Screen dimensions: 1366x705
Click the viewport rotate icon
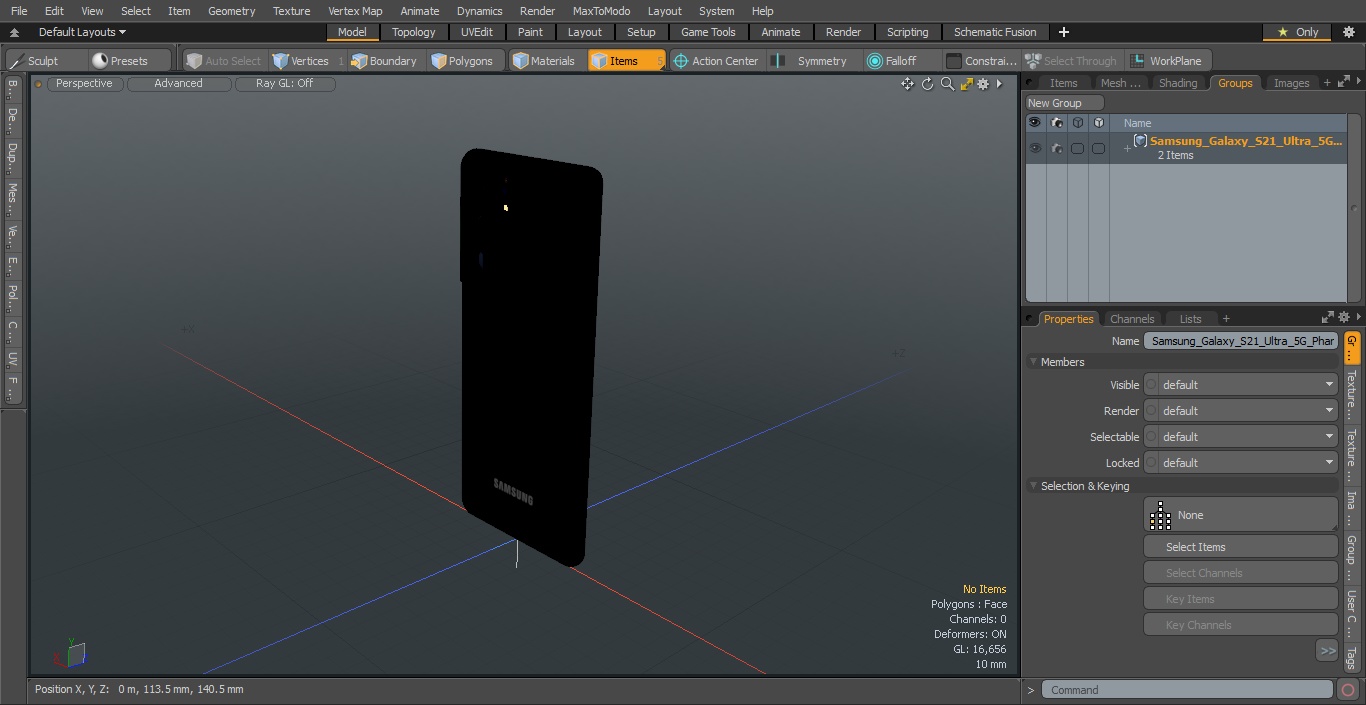pyautogui.click(x=927, y=84)
